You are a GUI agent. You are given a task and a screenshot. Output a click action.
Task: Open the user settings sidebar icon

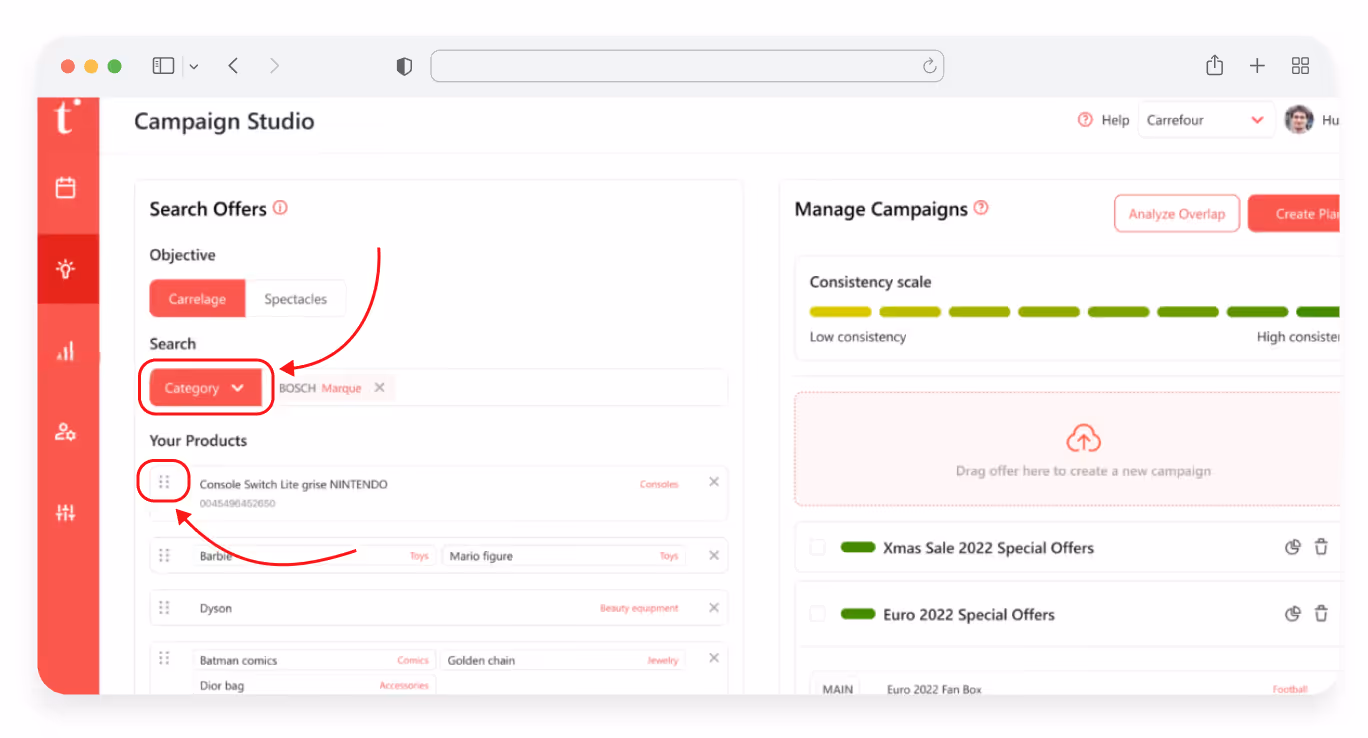[66, 432]
